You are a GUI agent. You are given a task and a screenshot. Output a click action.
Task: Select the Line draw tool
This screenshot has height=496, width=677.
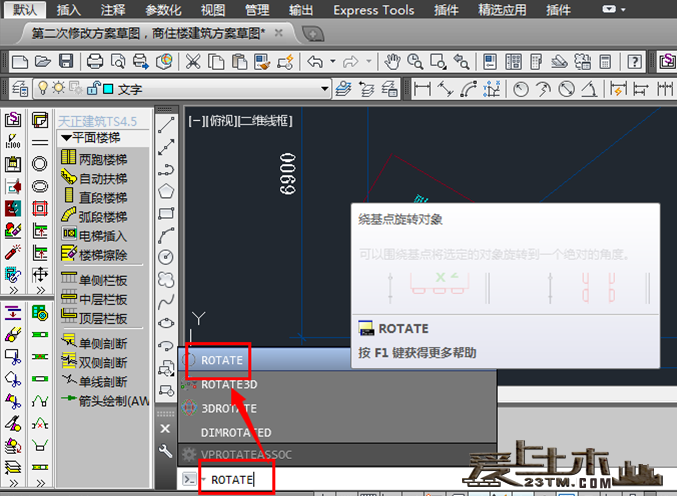pyautogui.click(x=166, y=125)
